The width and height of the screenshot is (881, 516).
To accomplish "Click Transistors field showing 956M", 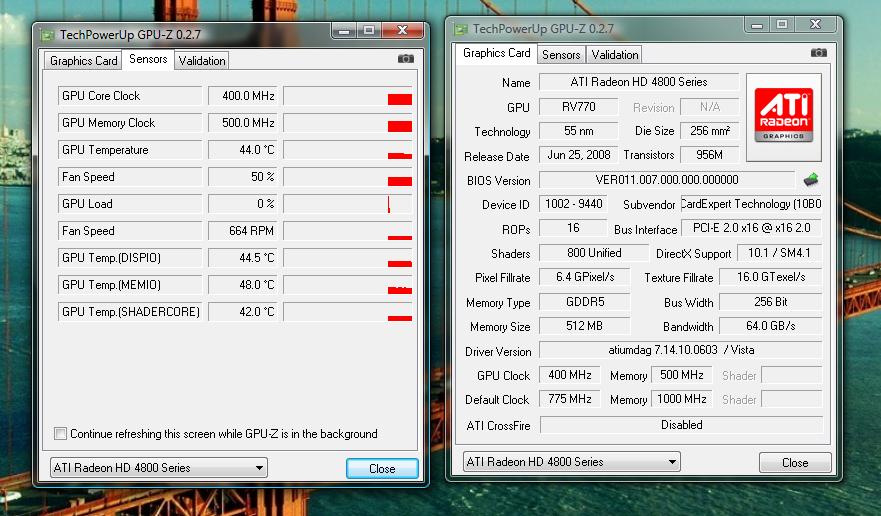I will tap(710, 155).
